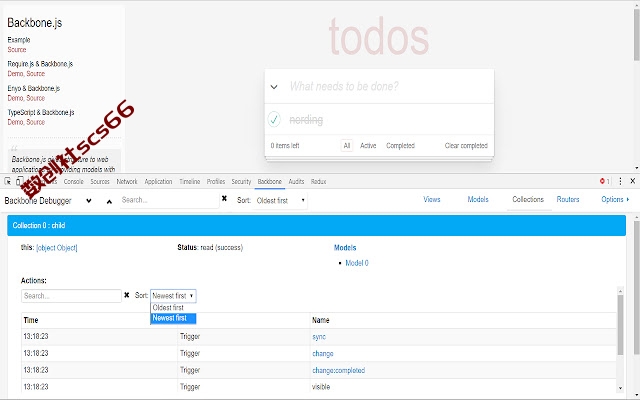640x400 pixels.
Task: Open DevTools kebab menu
Action: [x=620, y=181]
